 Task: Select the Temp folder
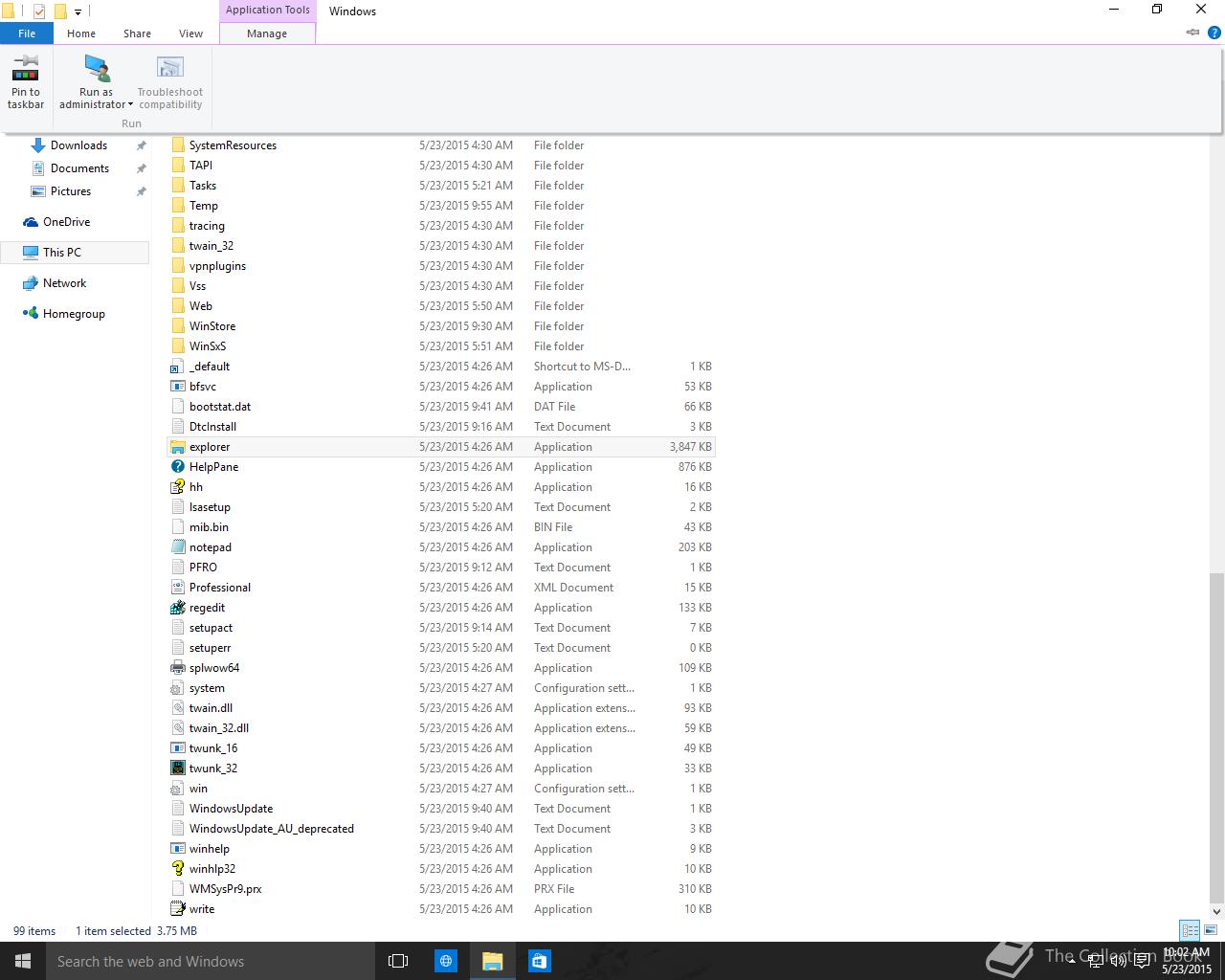point(441,206)
